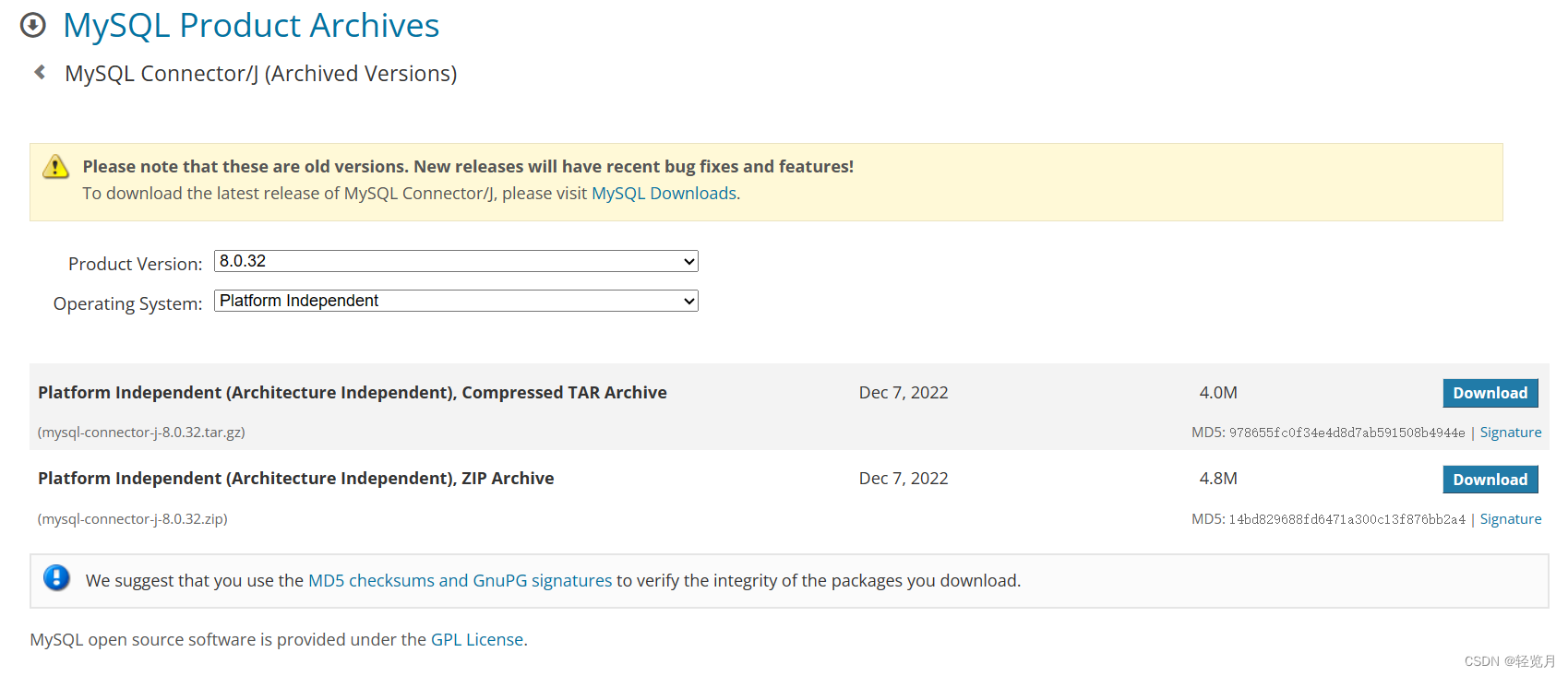1568x676 pixels.
Task: Click the MD5 hash of the TAR archive
Action: (1347, 433)
